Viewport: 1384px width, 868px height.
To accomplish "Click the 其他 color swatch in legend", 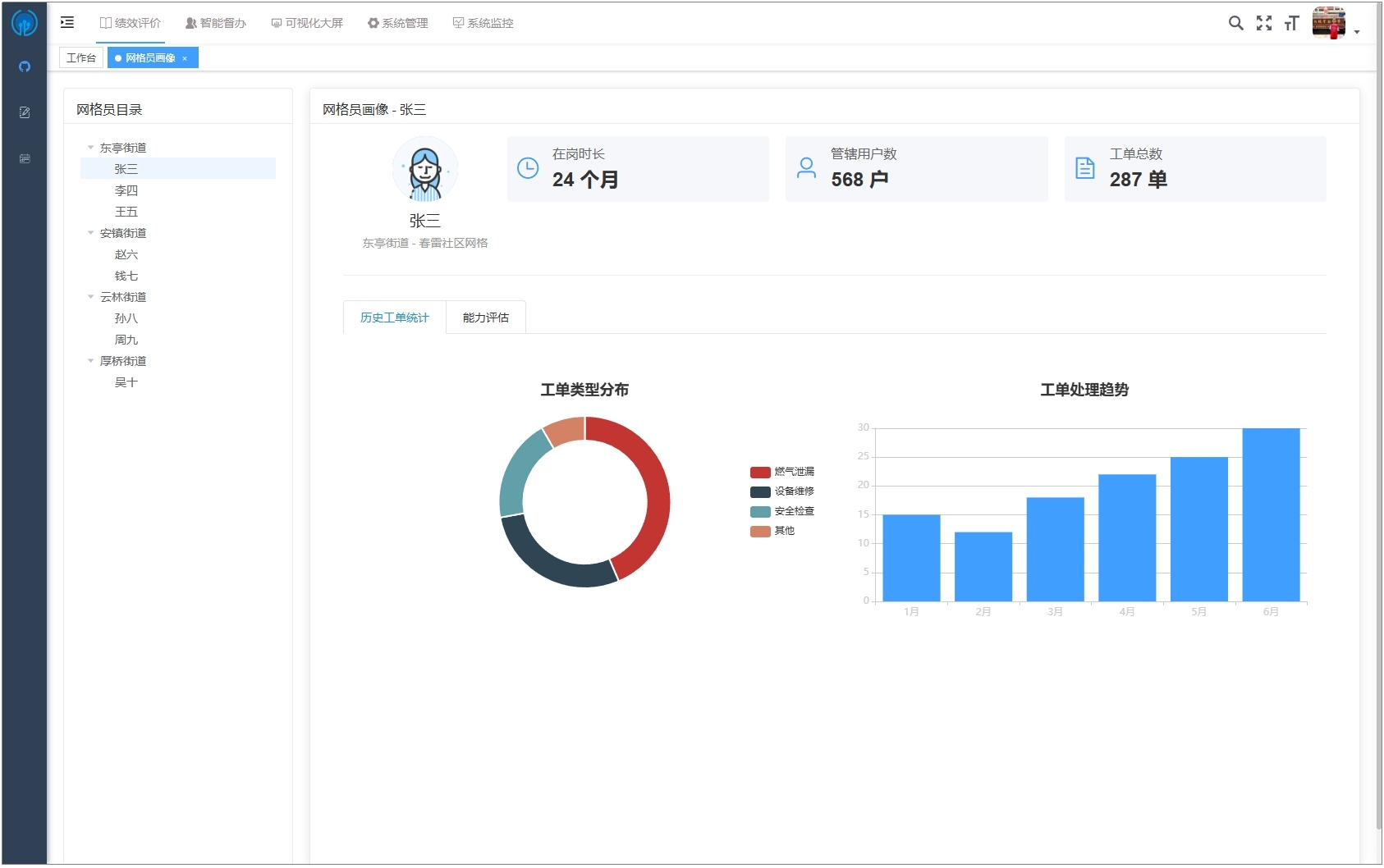I will (760, 531).
